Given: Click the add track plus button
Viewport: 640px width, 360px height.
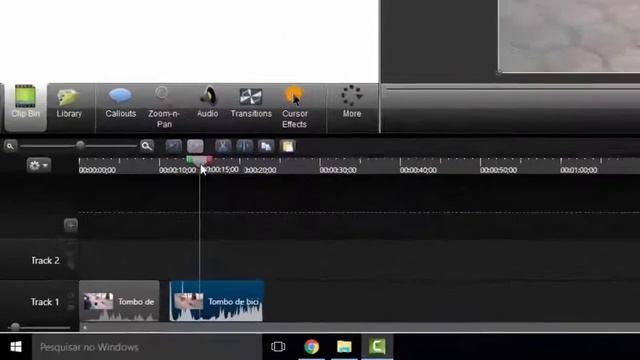Looking at the screenshot, I should click(x=71, y=225).
